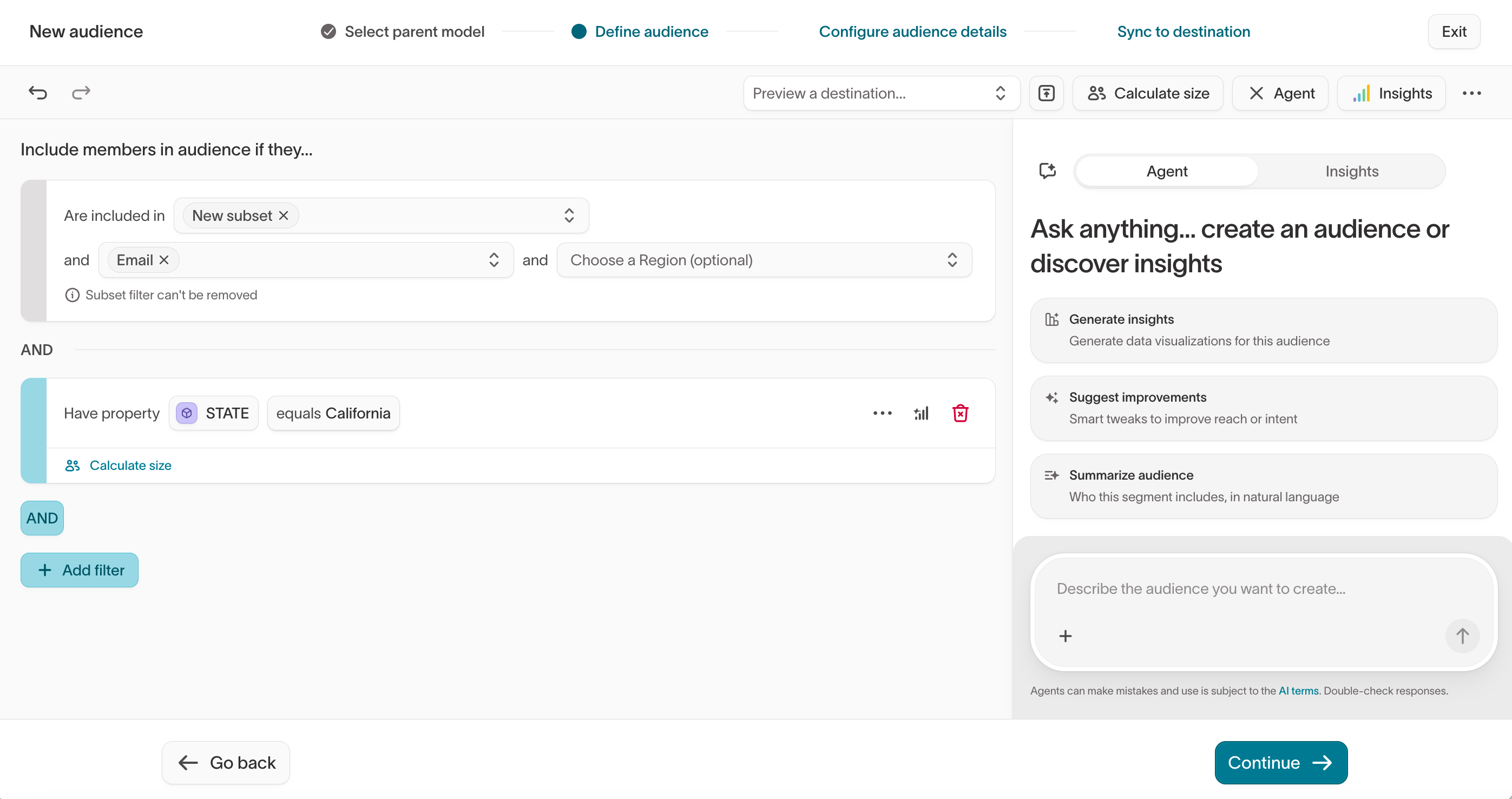Remove the Email tag
1512x799 pixels.
click(x=165, y=260)
